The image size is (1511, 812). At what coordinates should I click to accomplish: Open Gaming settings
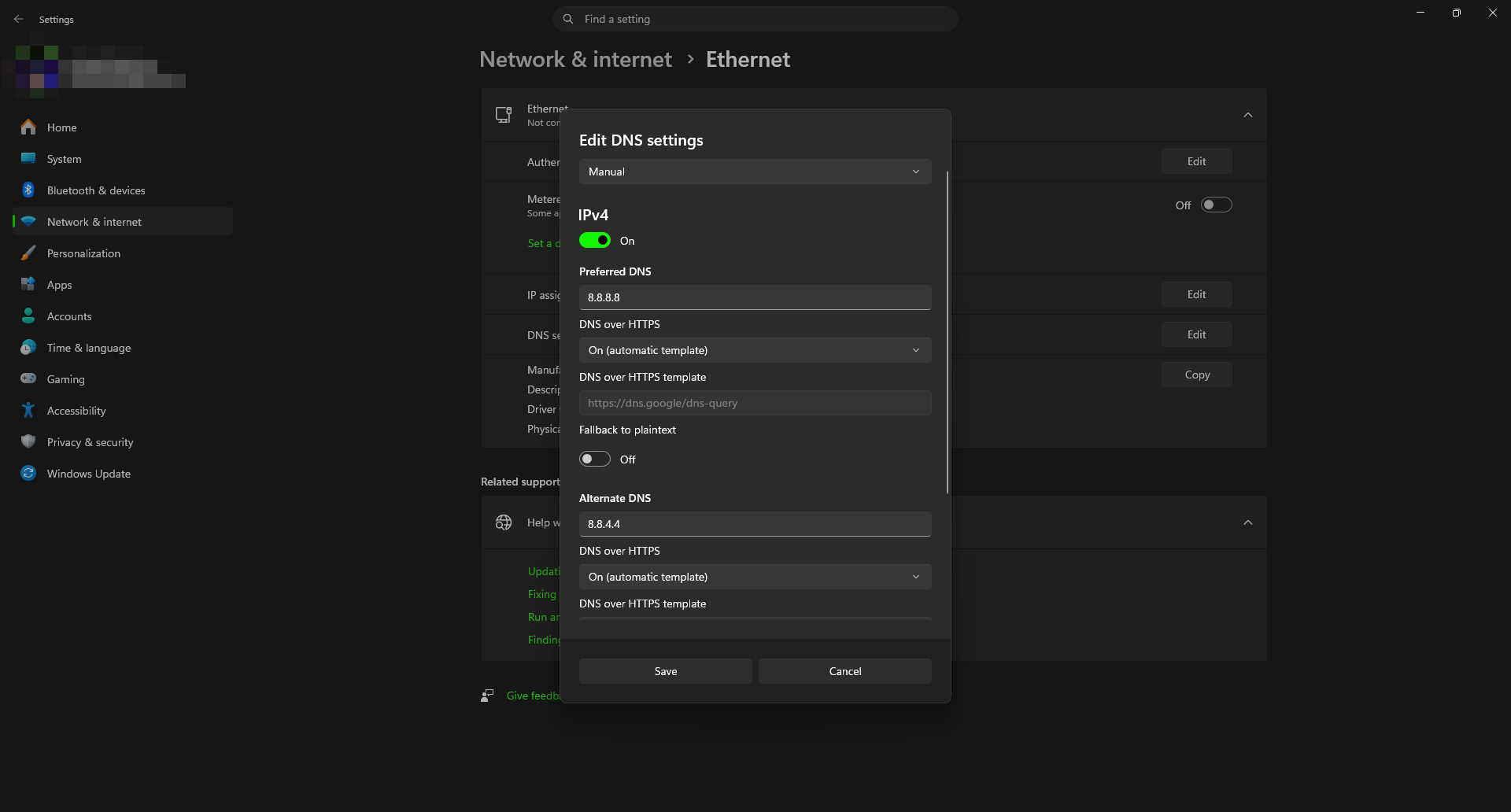tap(123, 378)
